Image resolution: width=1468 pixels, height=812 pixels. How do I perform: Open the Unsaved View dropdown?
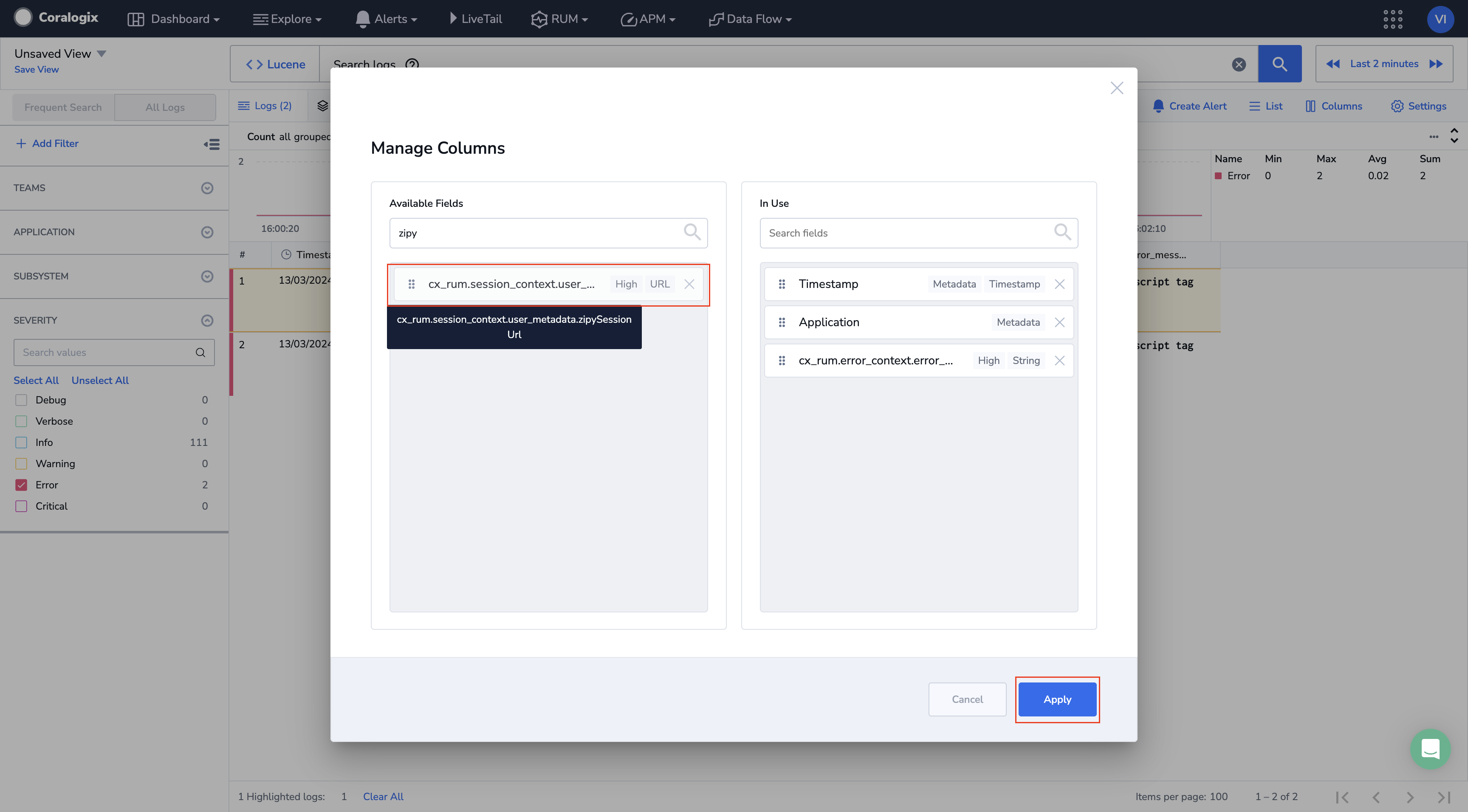click(x=102, y=54)
